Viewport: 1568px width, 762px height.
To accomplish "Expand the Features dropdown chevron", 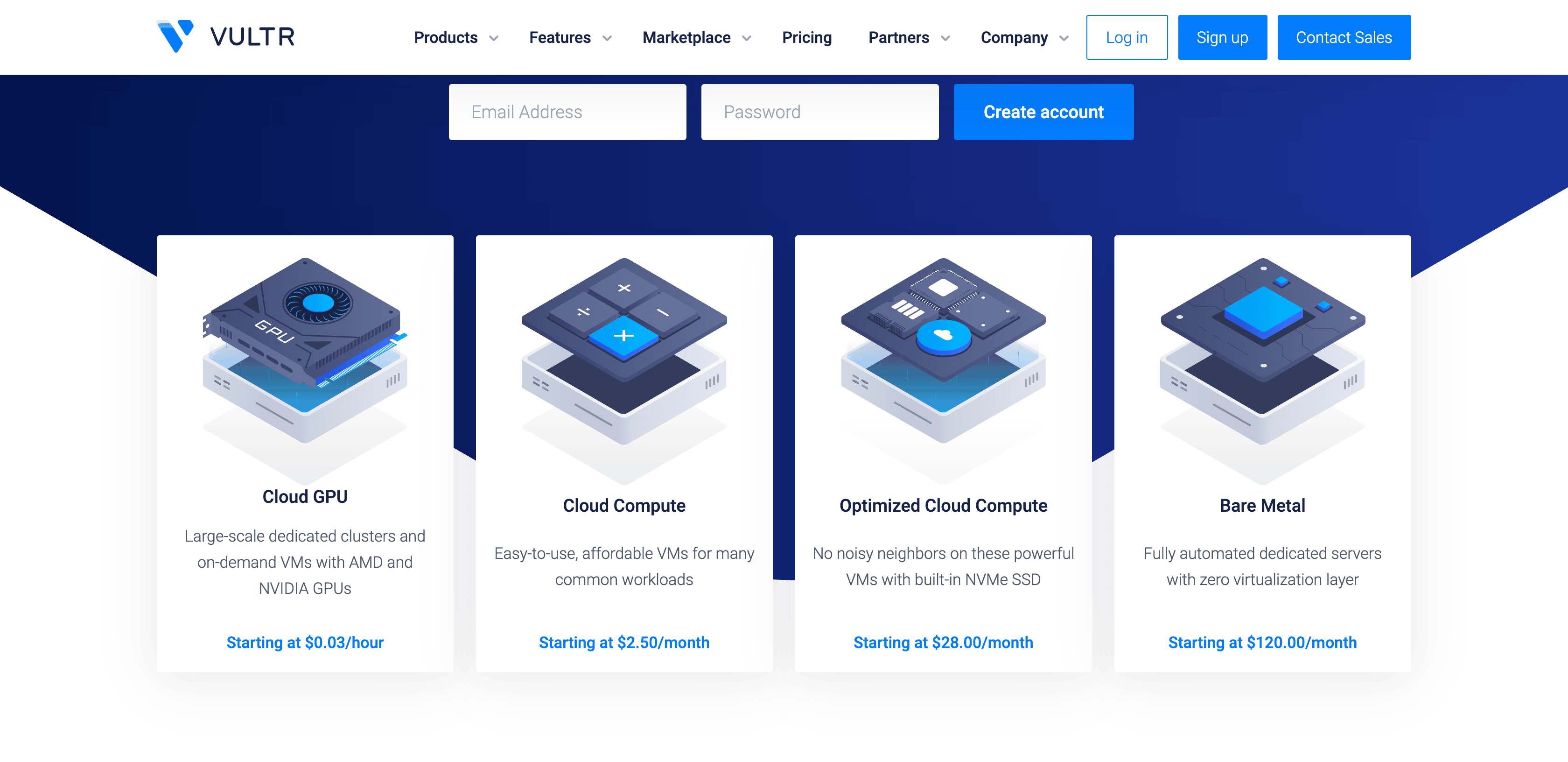I will pyautogui.click(x=607, y=38).
